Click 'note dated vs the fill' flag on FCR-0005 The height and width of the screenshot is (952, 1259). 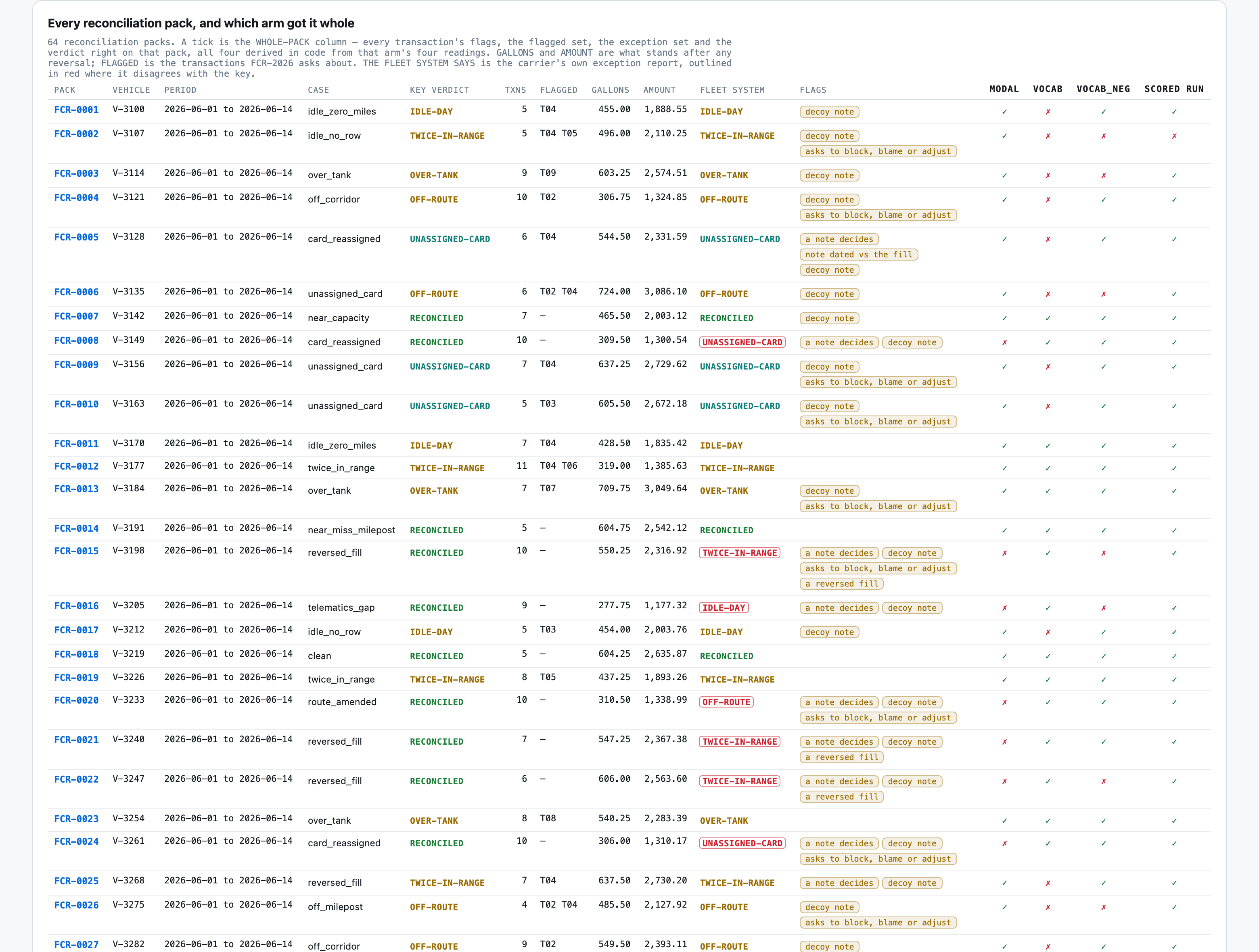(x=859, y=255)
